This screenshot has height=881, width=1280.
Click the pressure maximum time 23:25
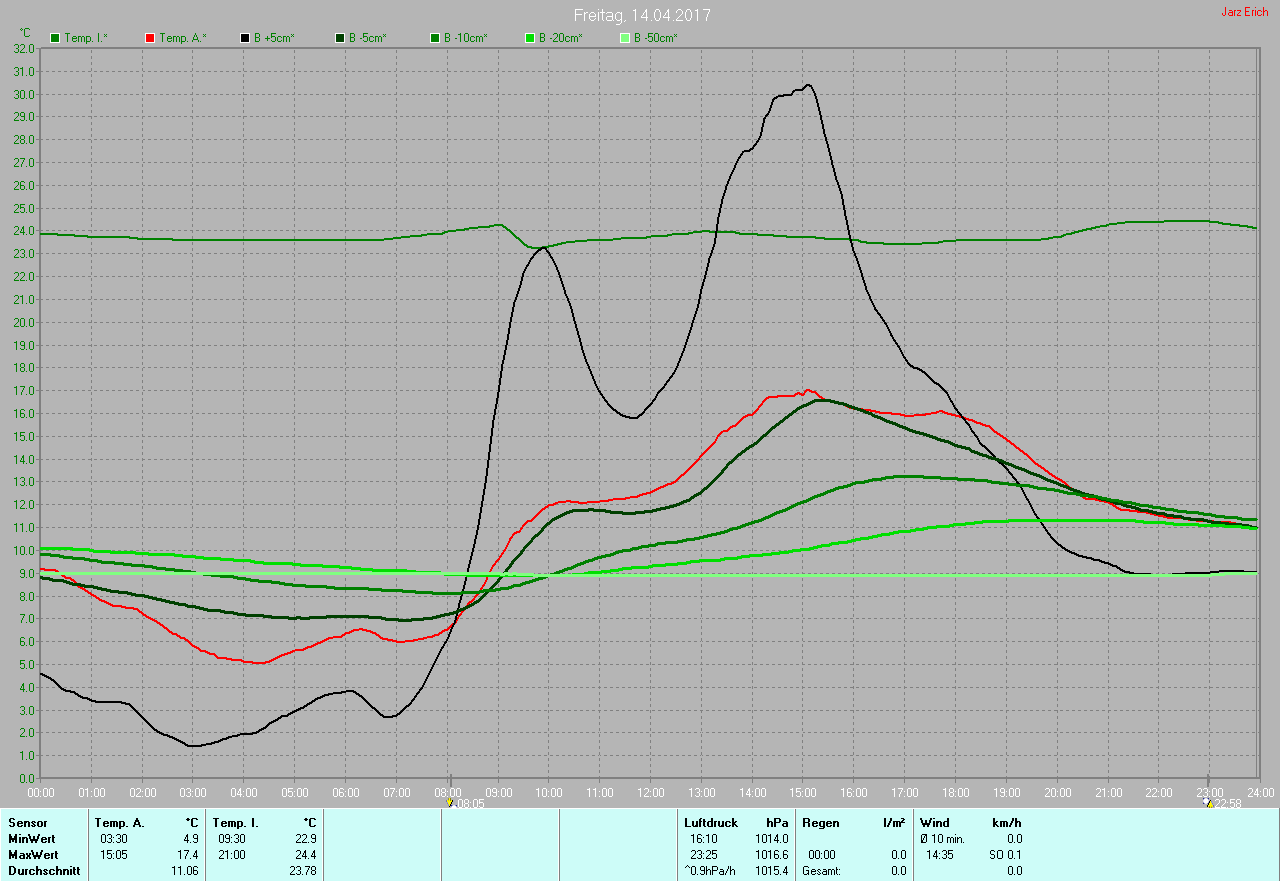click(704, 855)
